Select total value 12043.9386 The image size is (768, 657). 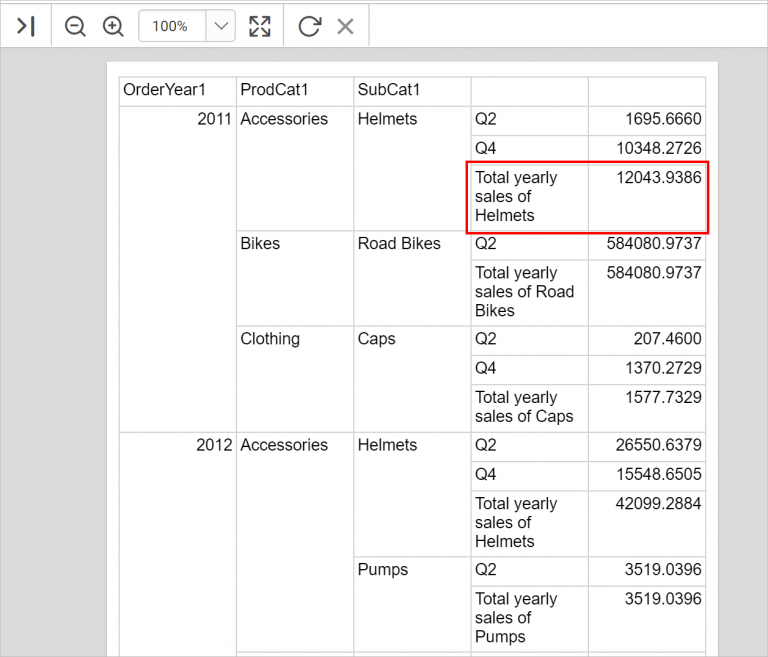(647, 197)
